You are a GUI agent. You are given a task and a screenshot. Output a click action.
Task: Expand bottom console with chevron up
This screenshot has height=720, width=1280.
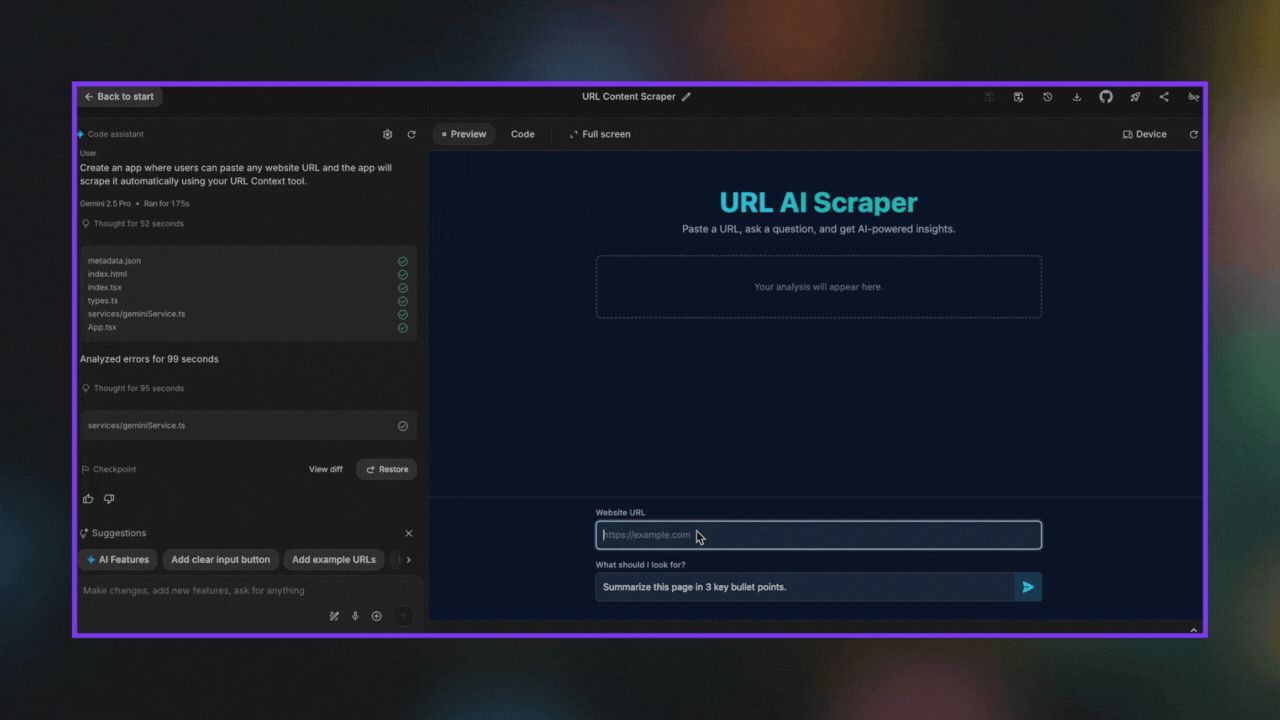[x=1193, y=630]
